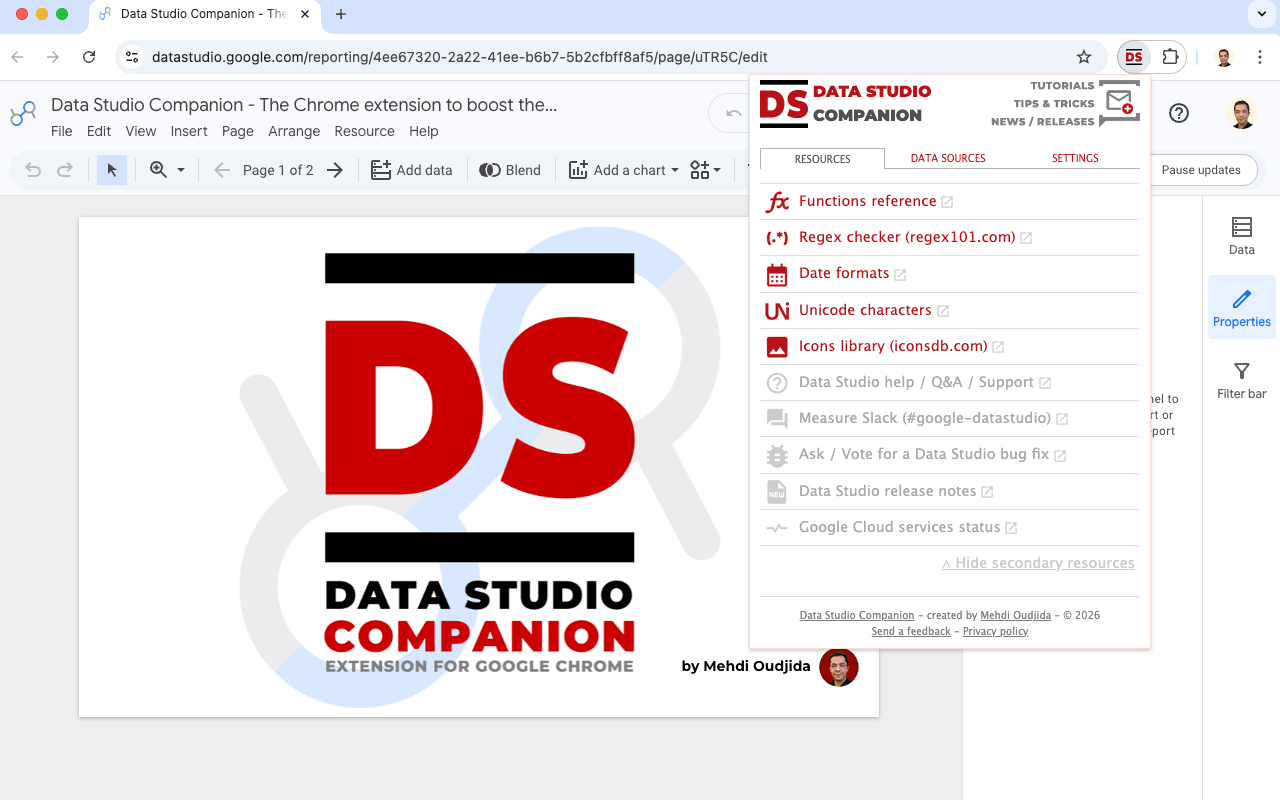Image resolution: width=1280 pixels, height=800 pixels.
Task: Select the Resources tab
Action: point(822,158)
